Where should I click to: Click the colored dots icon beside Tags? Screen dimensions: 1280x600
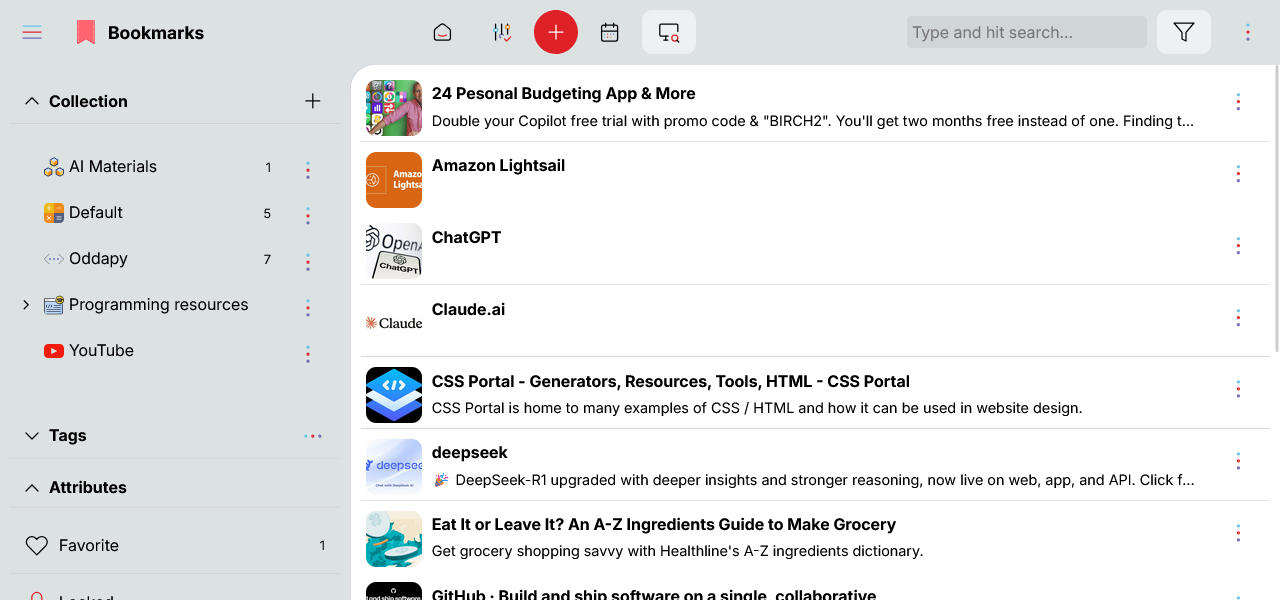pos(312,435)
